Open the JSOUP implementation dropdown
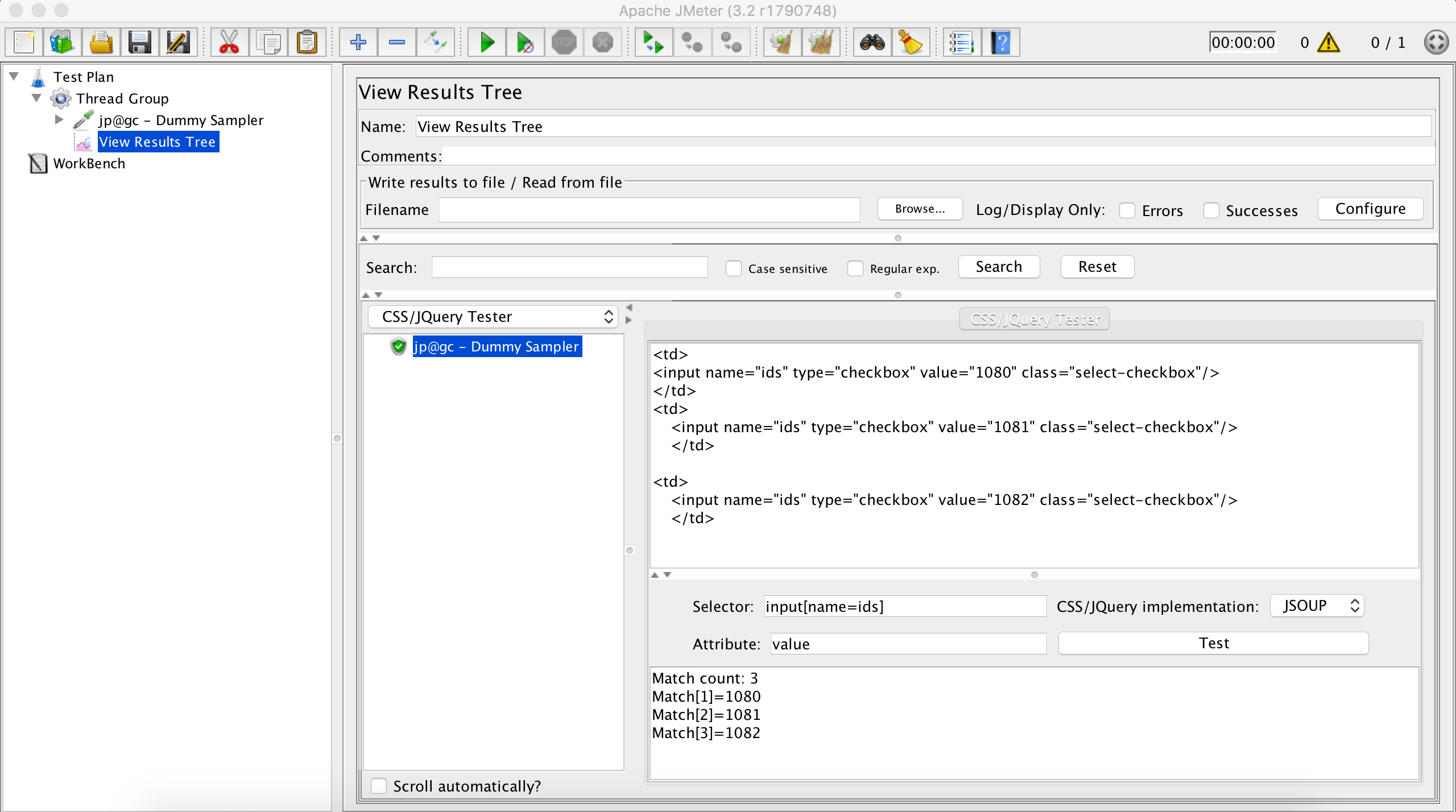This screenshot has height=812, width=1456. [x=1317, y=606]
